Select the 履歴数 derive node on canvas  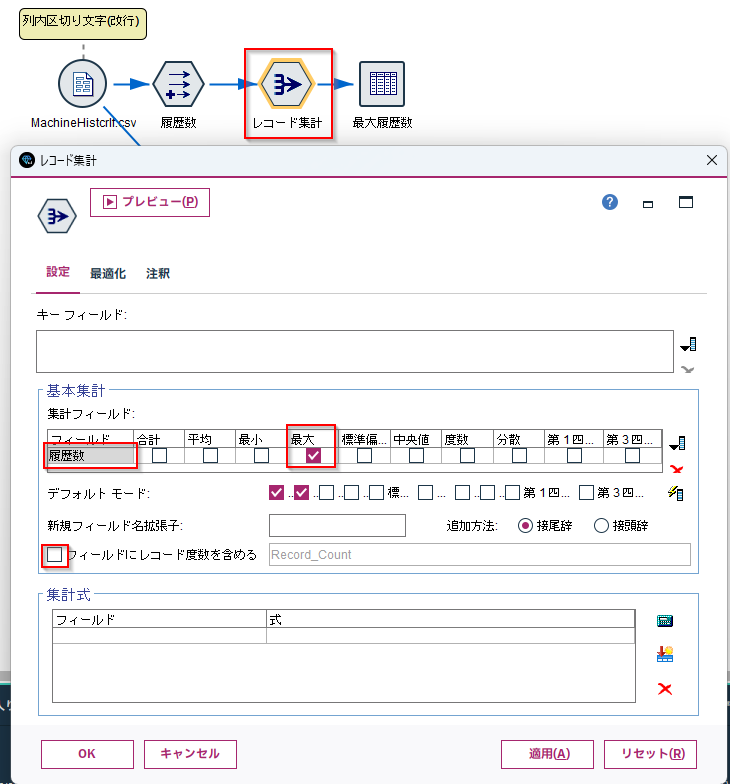pyautogui.click(x=178, y=84)
